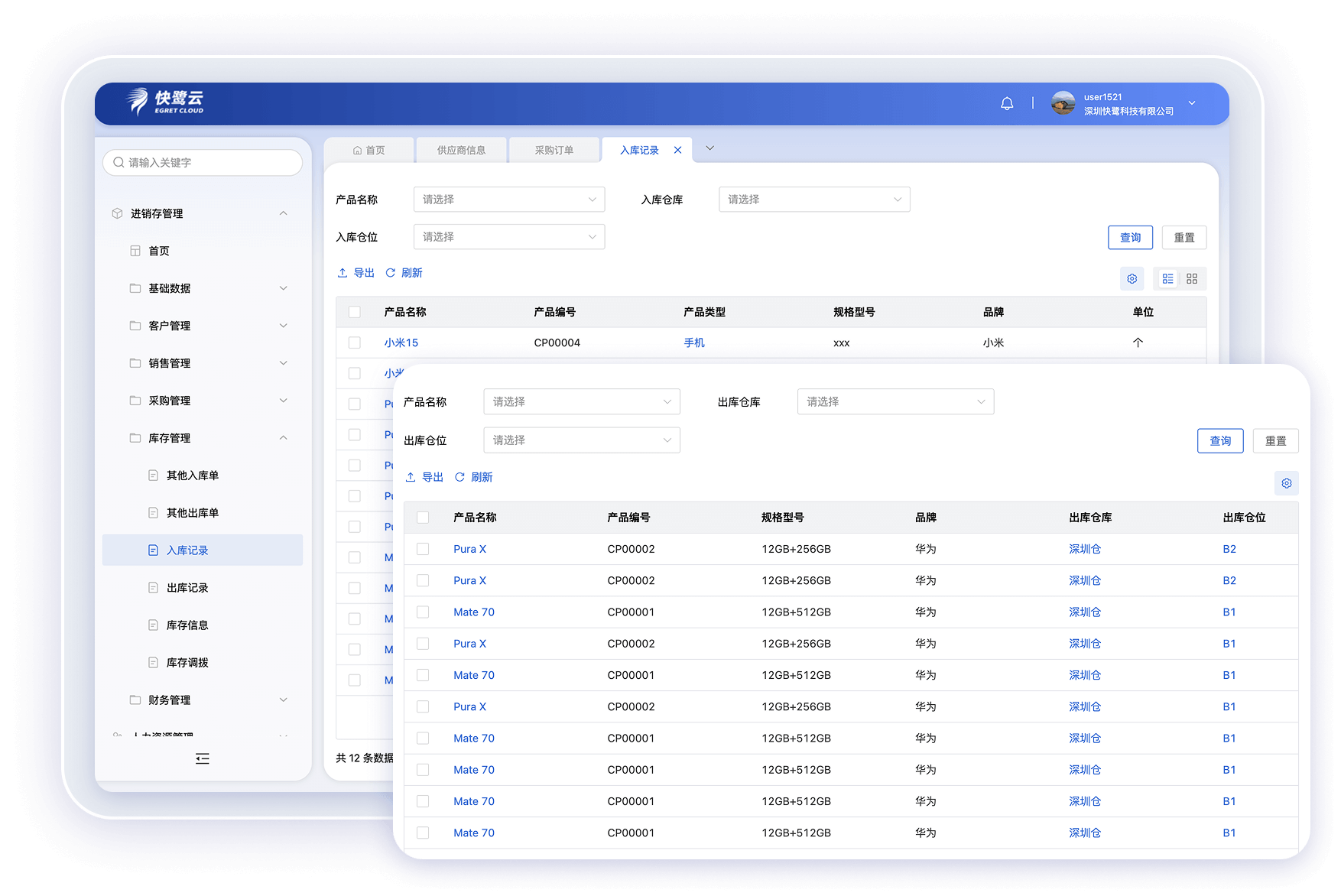Click the refresh icon in inbound toolbar
The width and height of the screenshot is (1341, 896).
click(390, 273)
